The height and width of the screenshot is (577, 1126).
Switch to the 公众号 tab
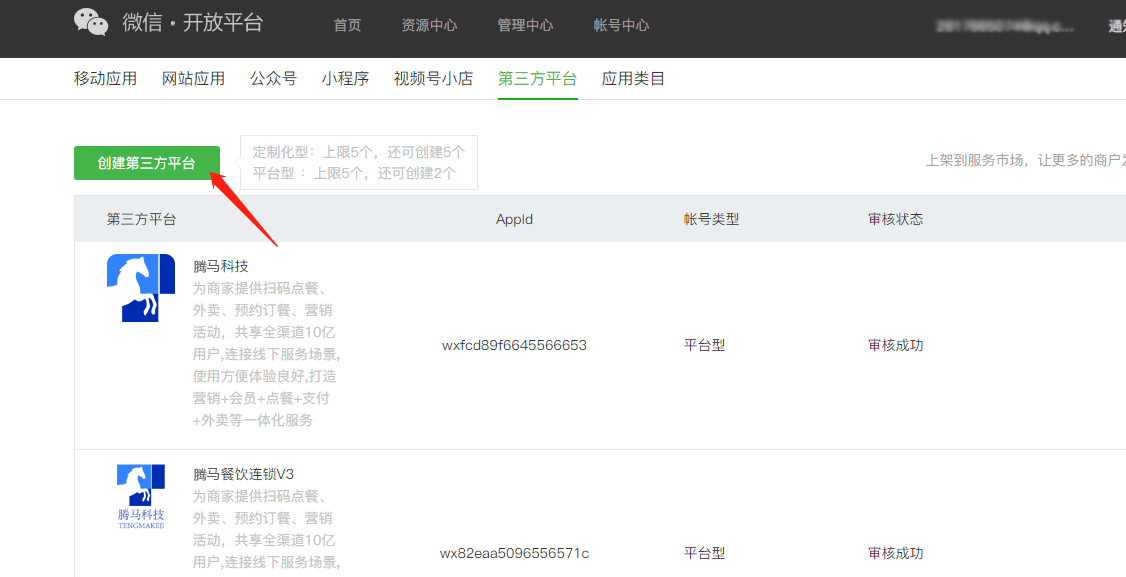point(274,78)
